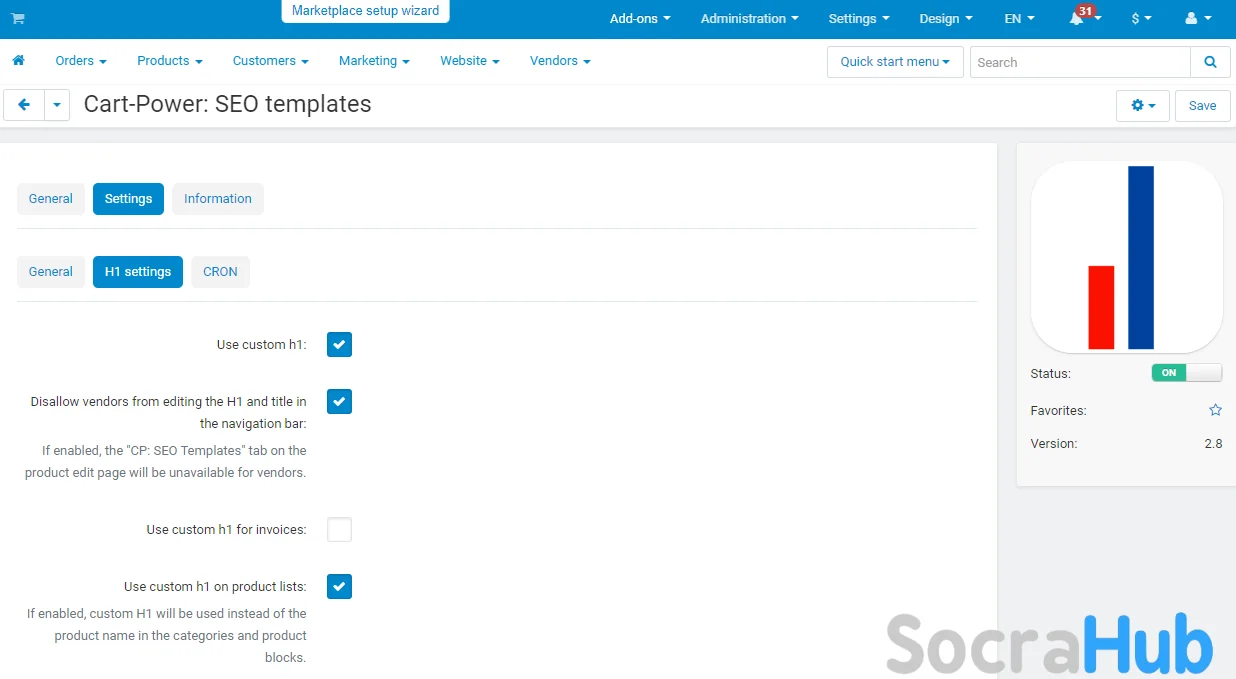Screen dimensions: 1236x679
Task: Uncheck Disallow vendors from editing H1 checkbox
Action: tap(340, 402)
